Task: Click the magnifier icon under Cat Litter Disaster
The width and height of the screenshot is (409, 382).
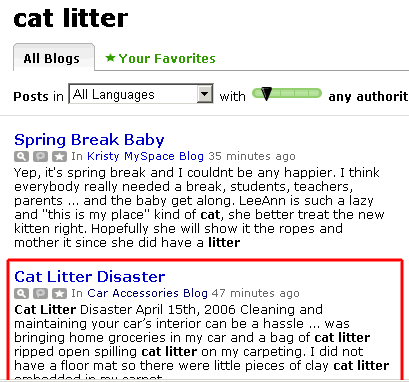Action: (x=21, y=293)
